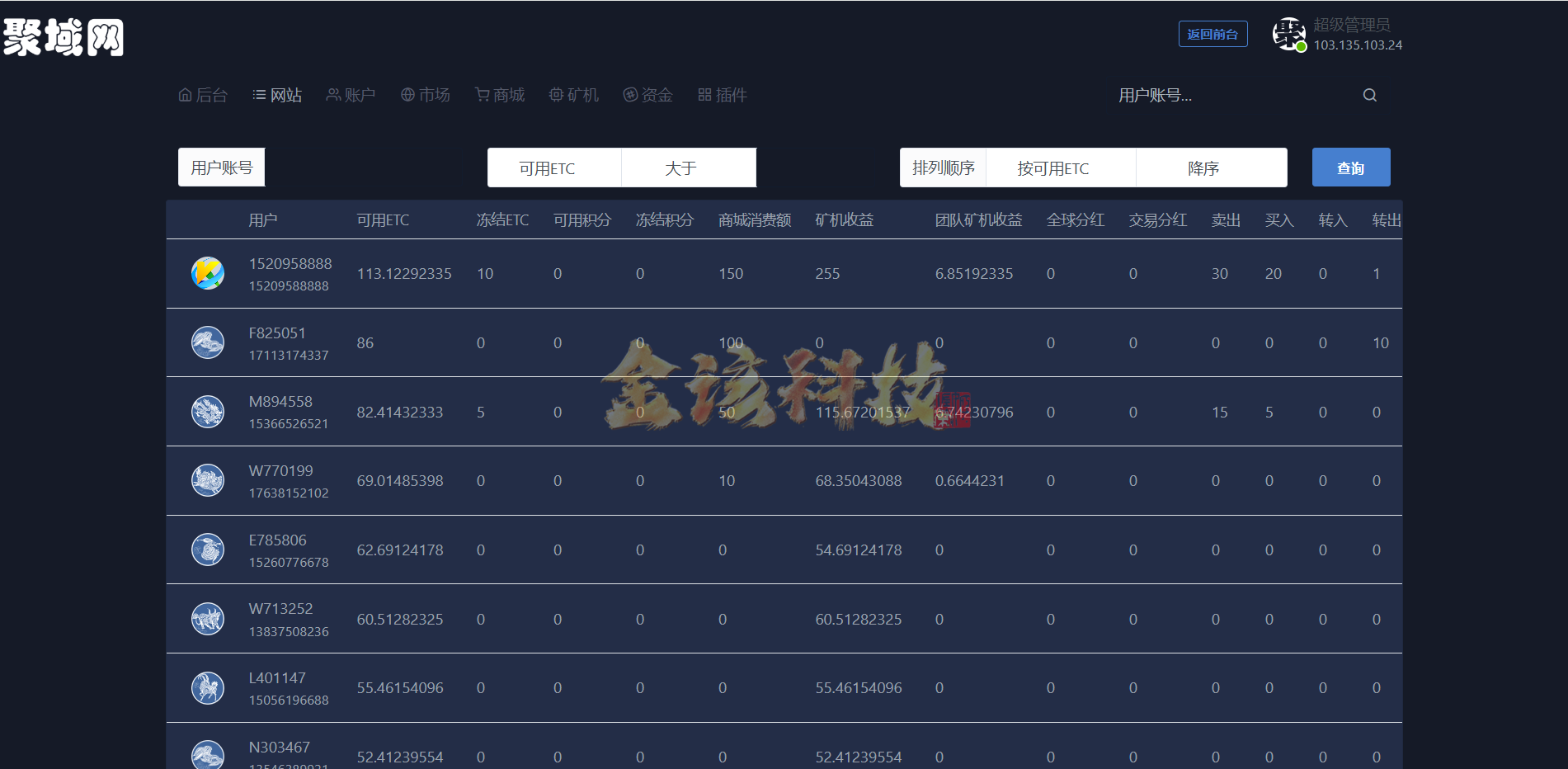Click the 返回前台 button
Viewport: 1568px width, 769px height.
pyautogui.click(x=1212, y=34)
